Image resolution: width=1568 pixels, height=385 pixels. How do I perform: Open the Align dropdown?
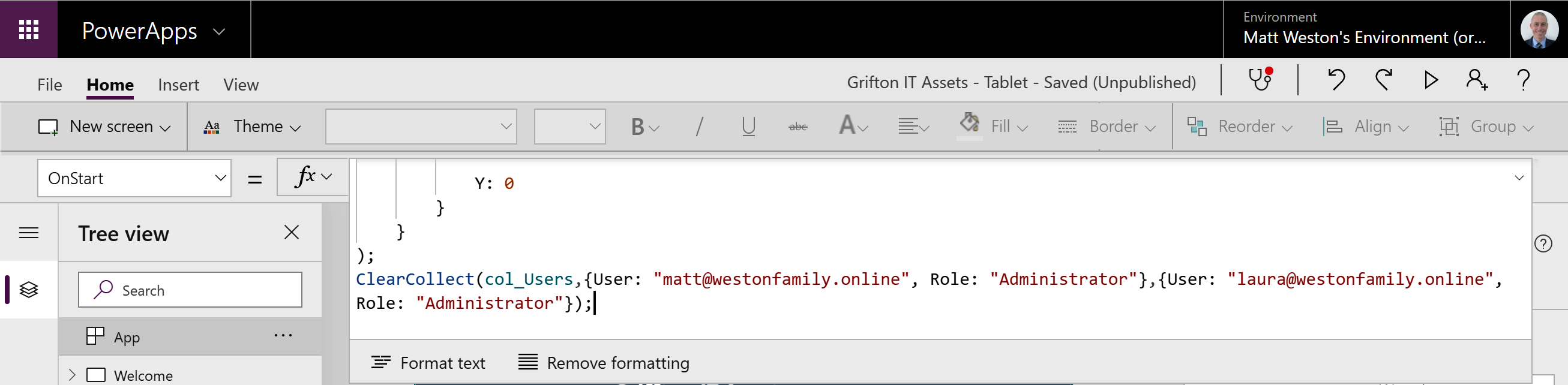tap(1366, 127)
